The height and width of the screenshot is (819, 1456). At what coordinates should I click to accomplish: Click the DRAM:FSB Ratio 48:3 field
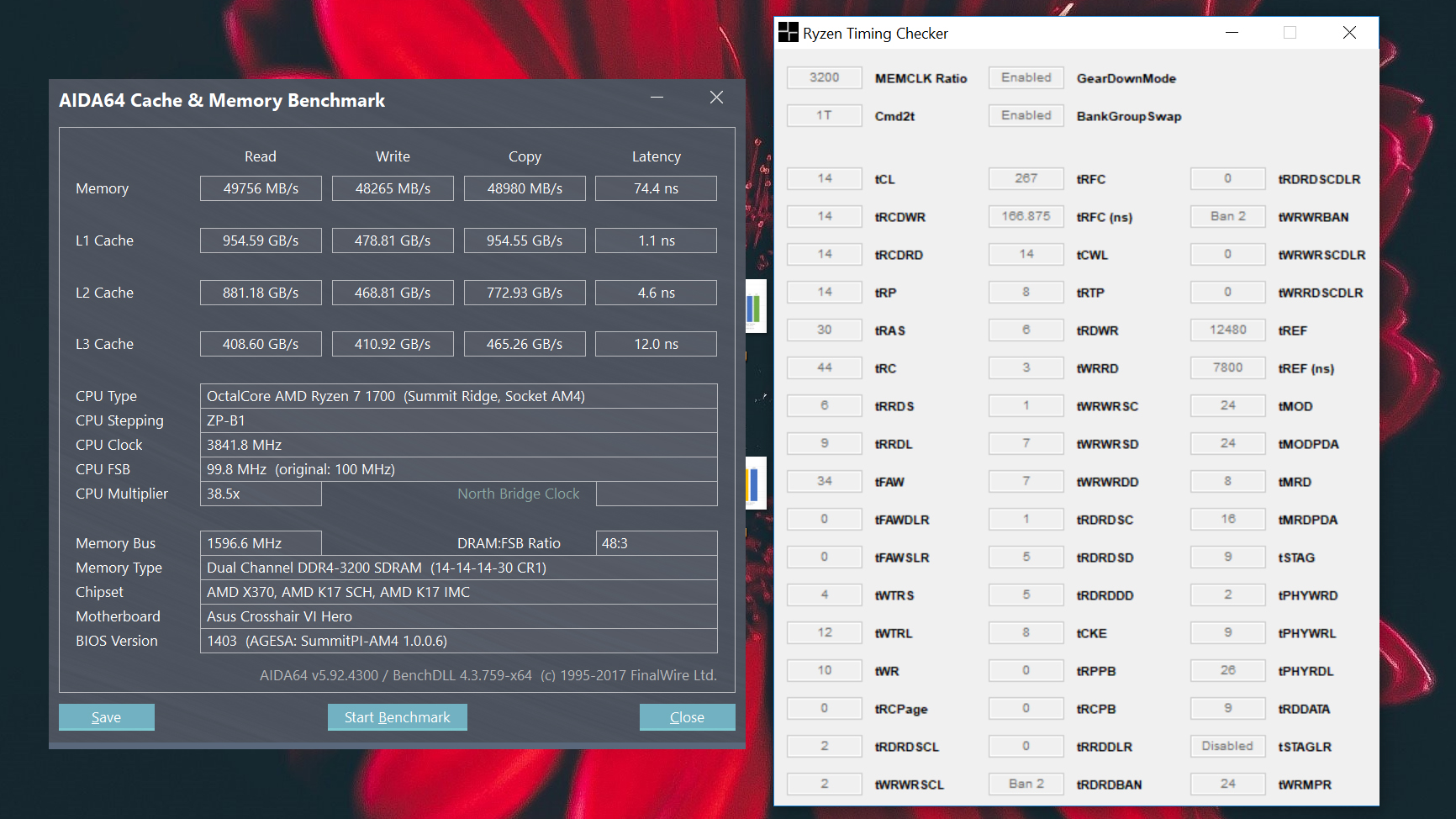pos(657,543)
